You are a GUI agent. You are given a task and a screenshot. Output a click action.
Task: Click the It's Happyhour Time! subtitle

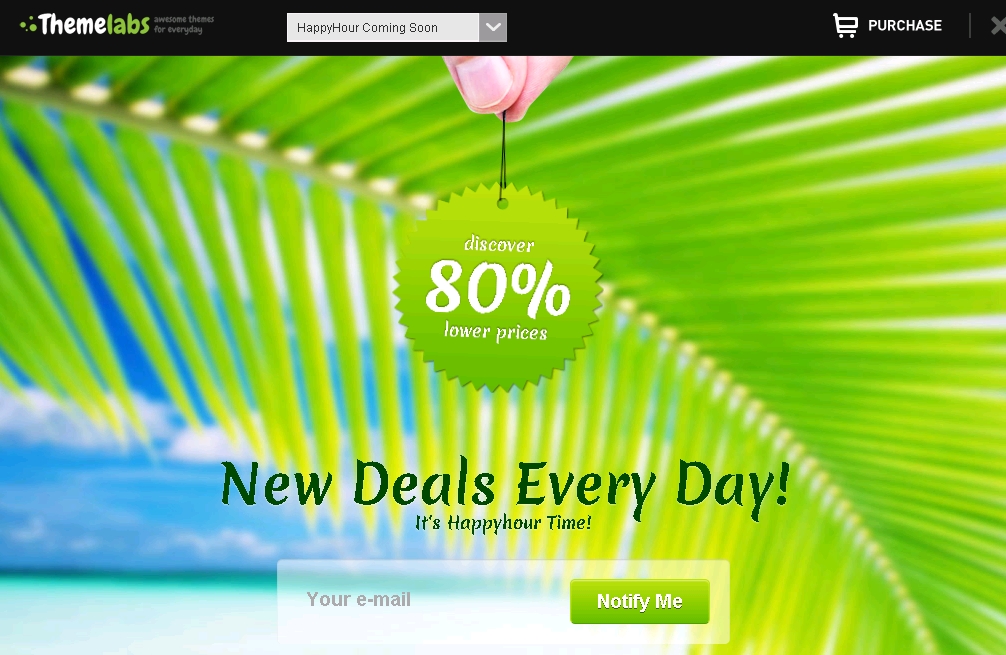click(x=503, y=523)
